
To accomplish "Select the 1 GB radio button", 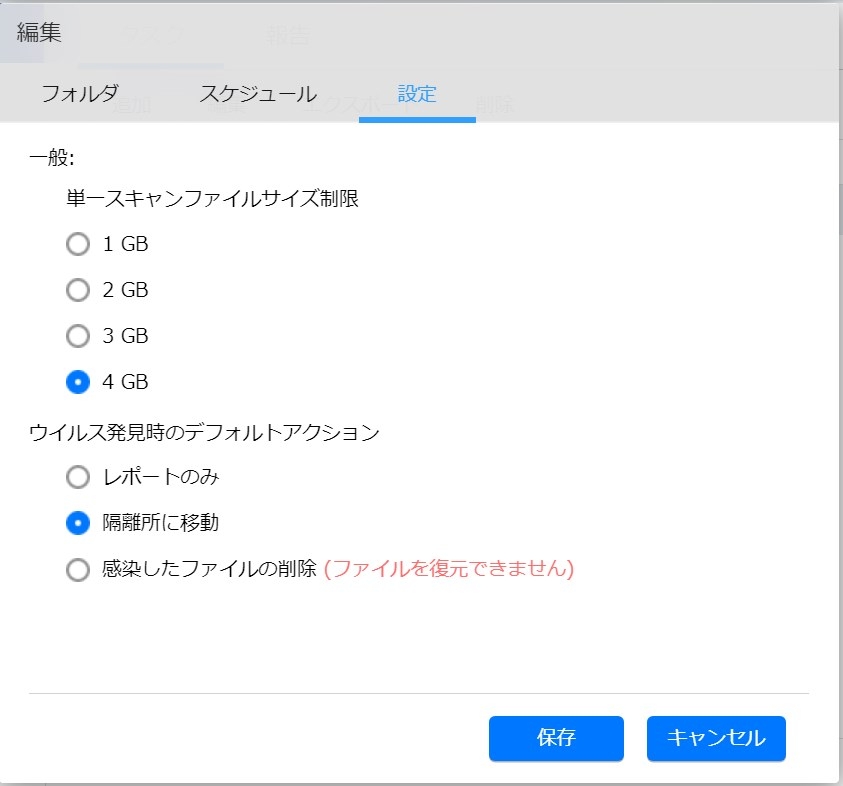I will pos(78,244).
